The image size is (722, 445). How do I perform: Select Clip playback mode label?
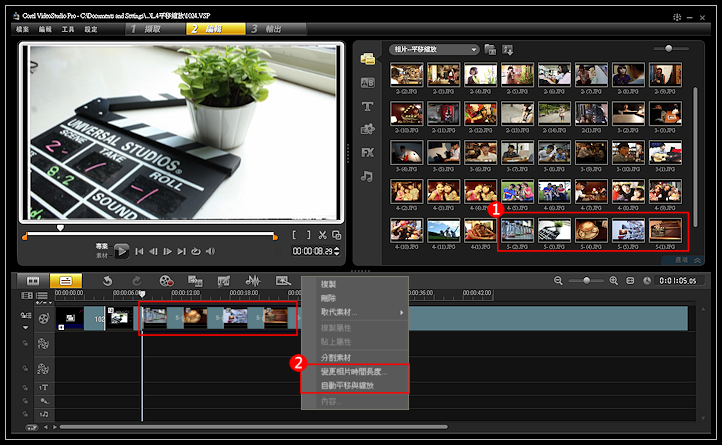point(102,255)
